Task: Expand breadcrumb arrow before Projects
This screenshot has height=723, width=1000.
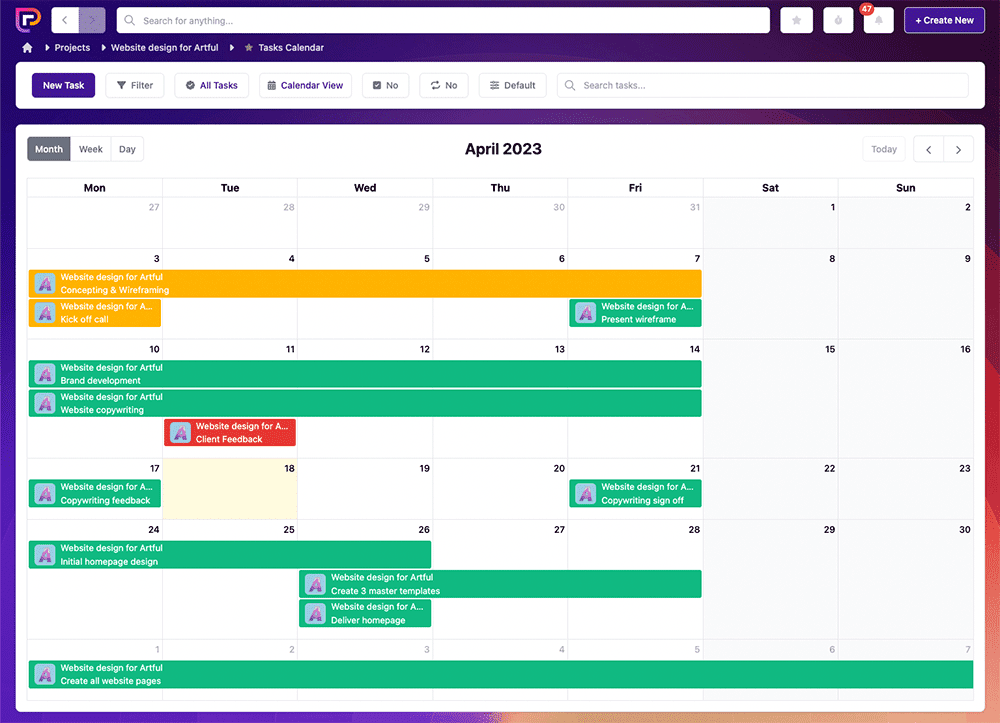Action: coord(47,48)
